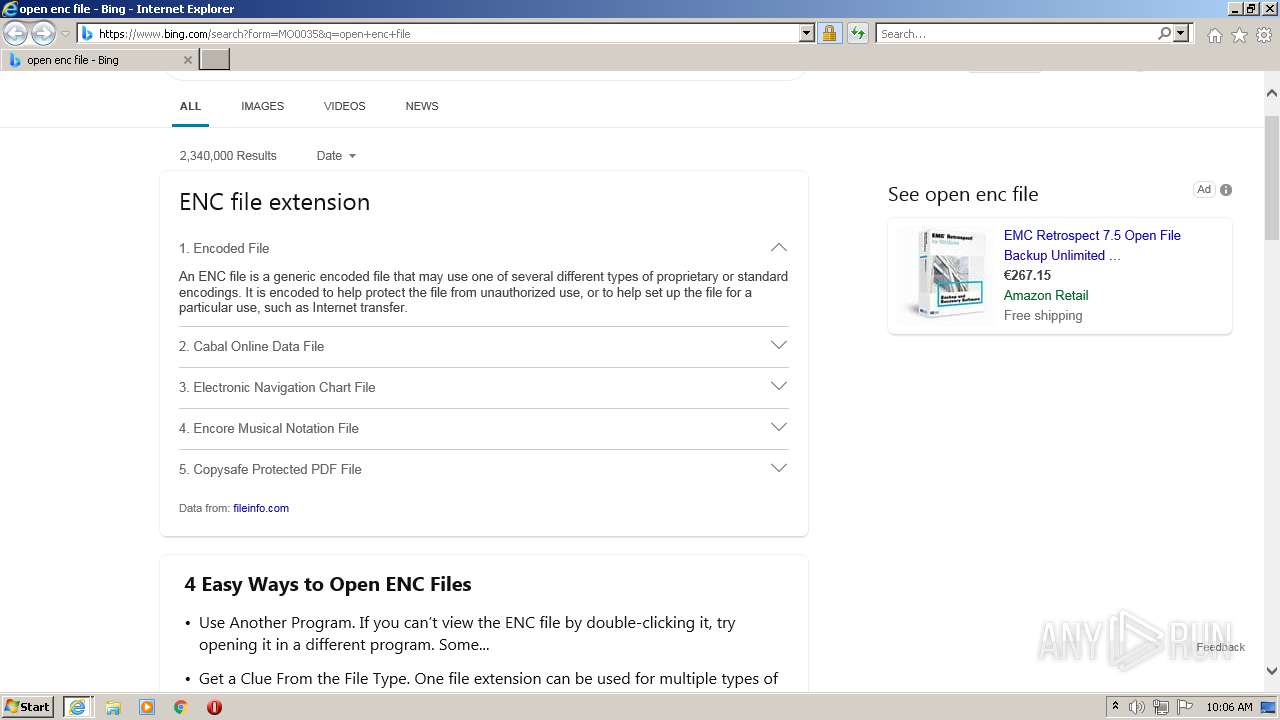Click the search magnifier icon

tap(1164, 34)
